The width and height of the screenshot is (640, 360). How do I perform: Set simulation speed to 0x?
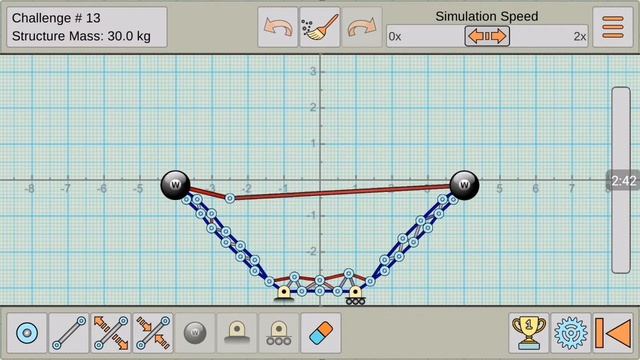click(395, 37)
